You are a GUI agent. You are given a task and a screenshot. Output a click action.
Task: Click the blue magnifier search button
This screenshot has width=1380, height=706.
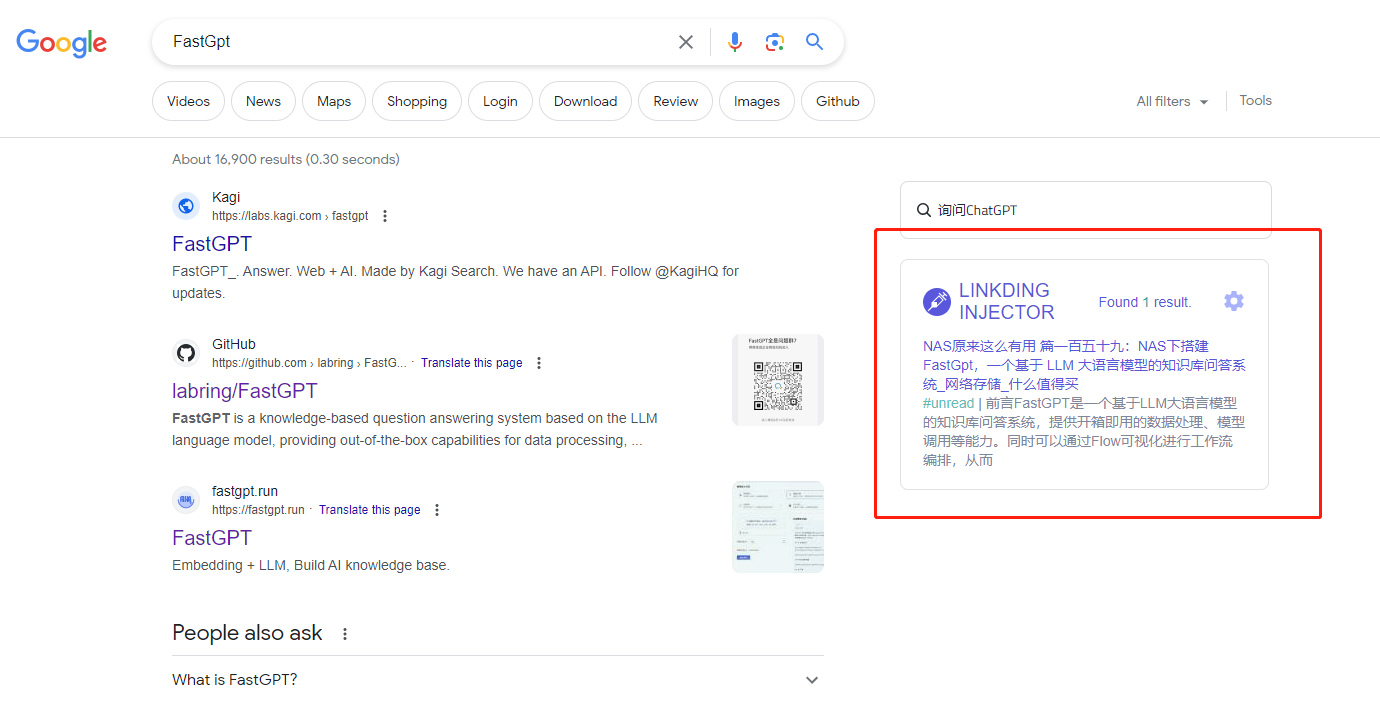tap(815, 42)
